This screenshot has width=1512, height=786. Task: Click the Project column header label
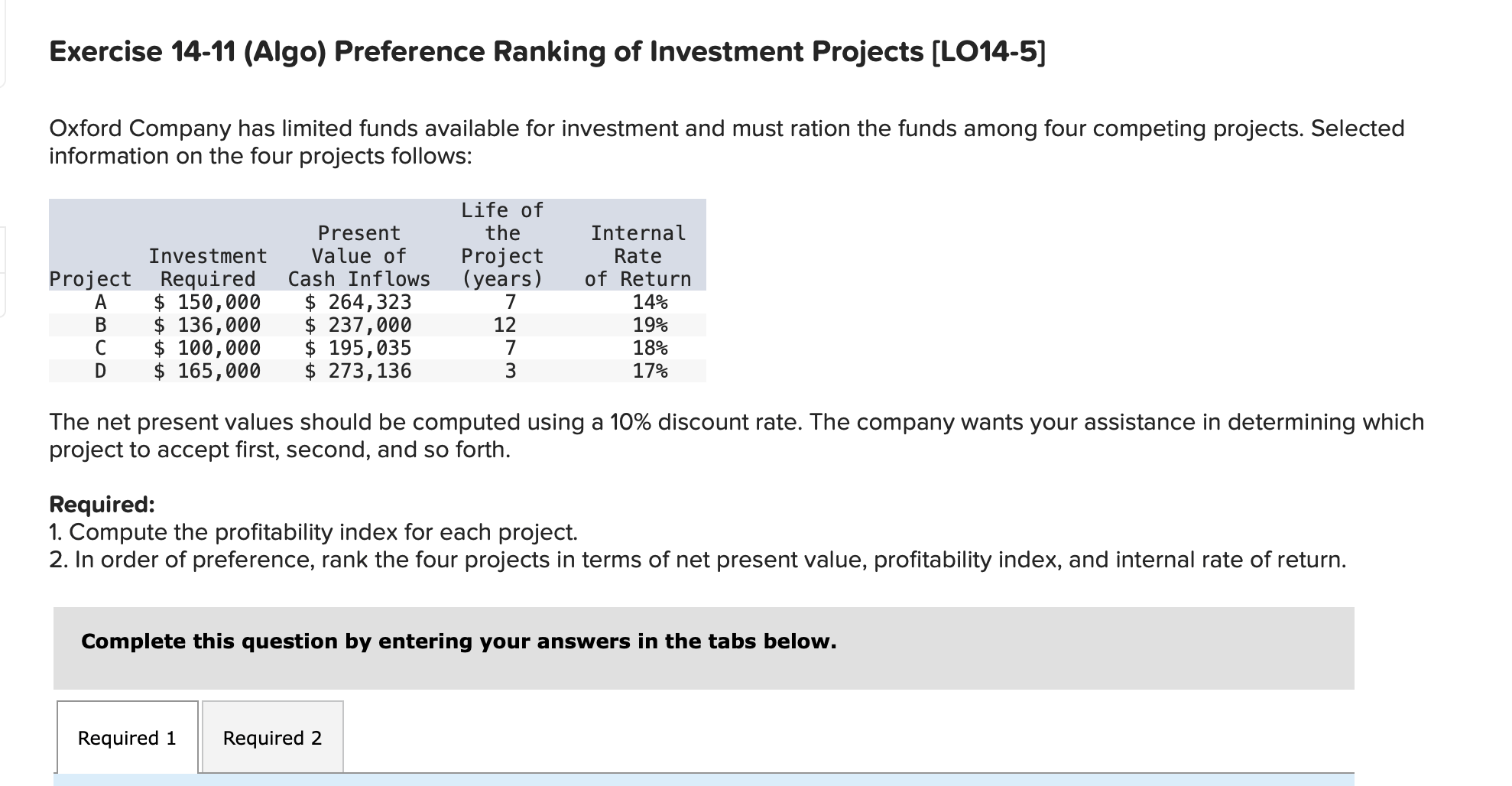90,279
